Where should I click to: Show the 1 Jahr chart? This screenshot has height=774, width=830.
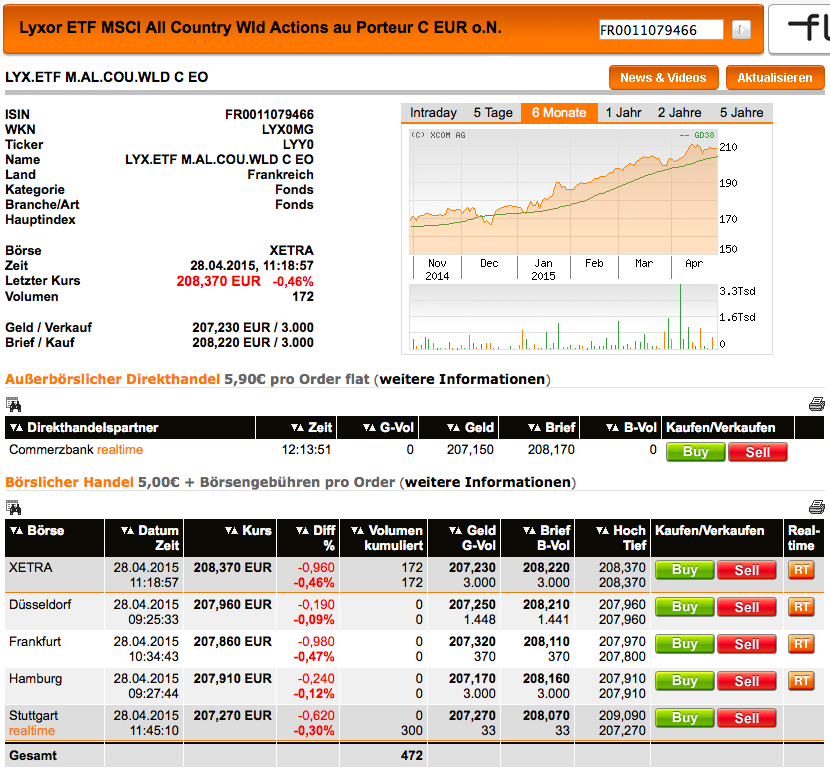pos(623,113)
